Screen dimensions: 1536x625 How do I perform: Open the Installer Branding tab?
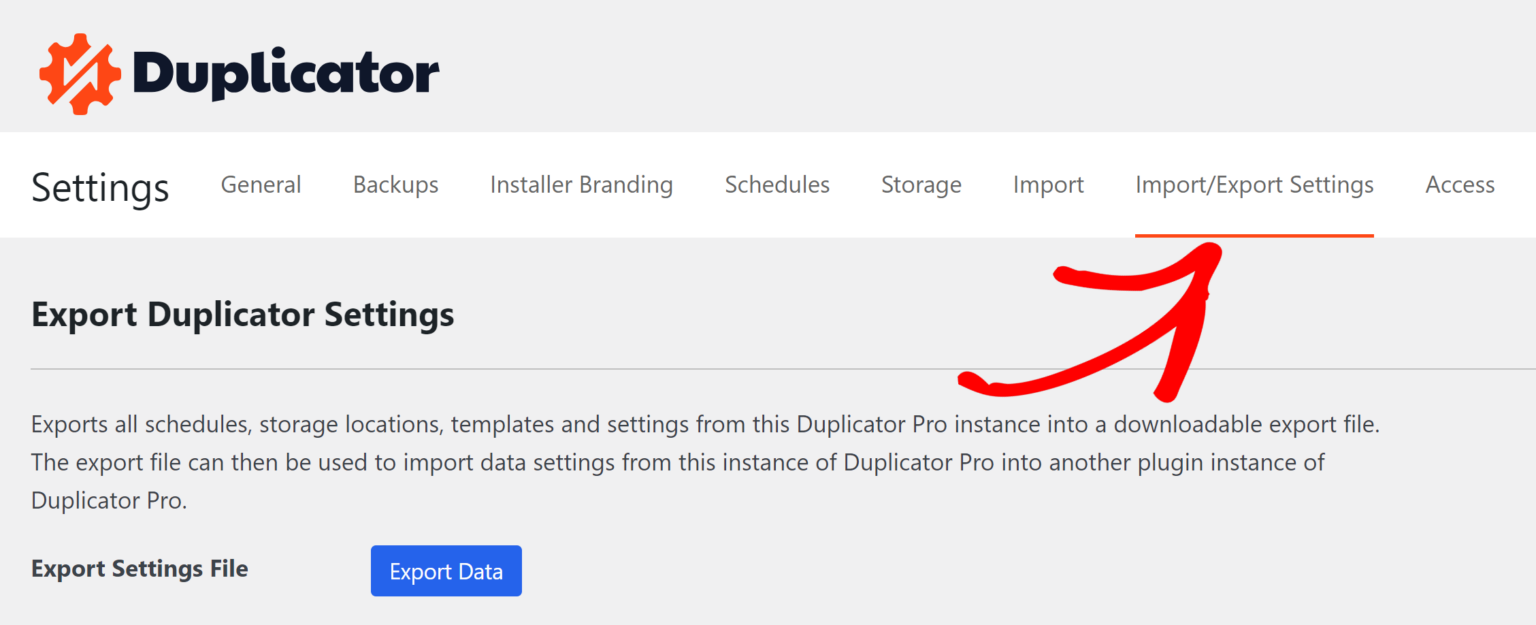point(581,185)
